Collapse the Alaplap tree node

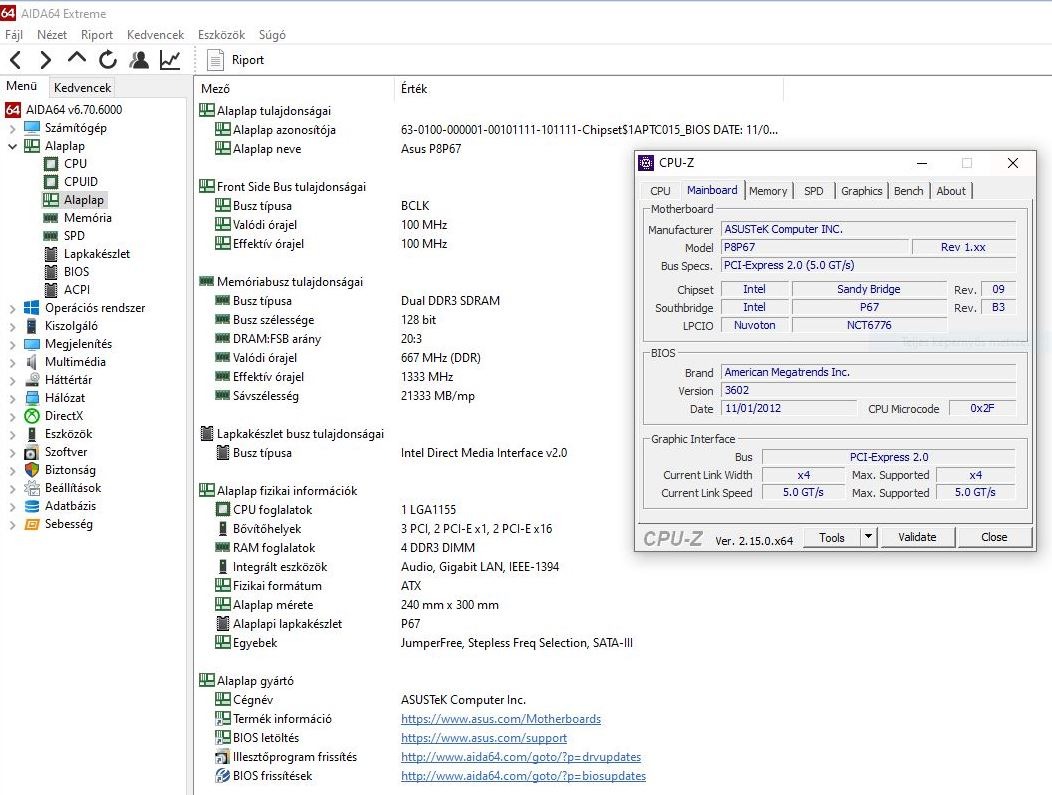point(13,146)
